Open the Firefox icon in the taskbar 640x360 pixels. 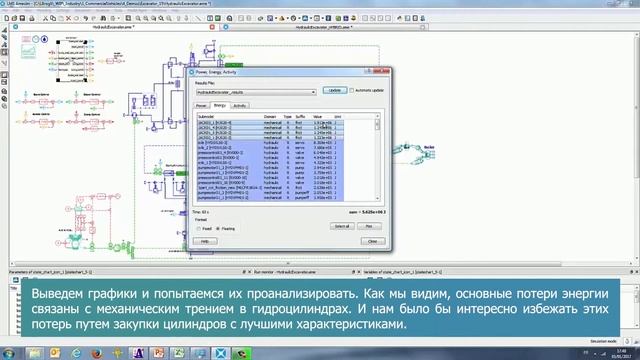pos(96,353)
